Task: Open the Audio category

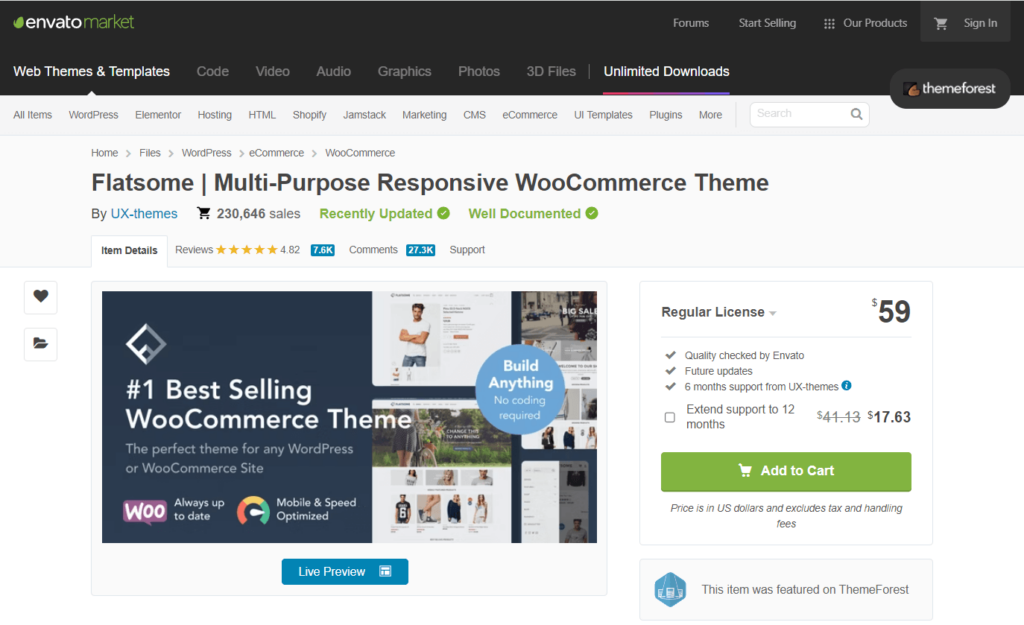Action: point(333,71)
